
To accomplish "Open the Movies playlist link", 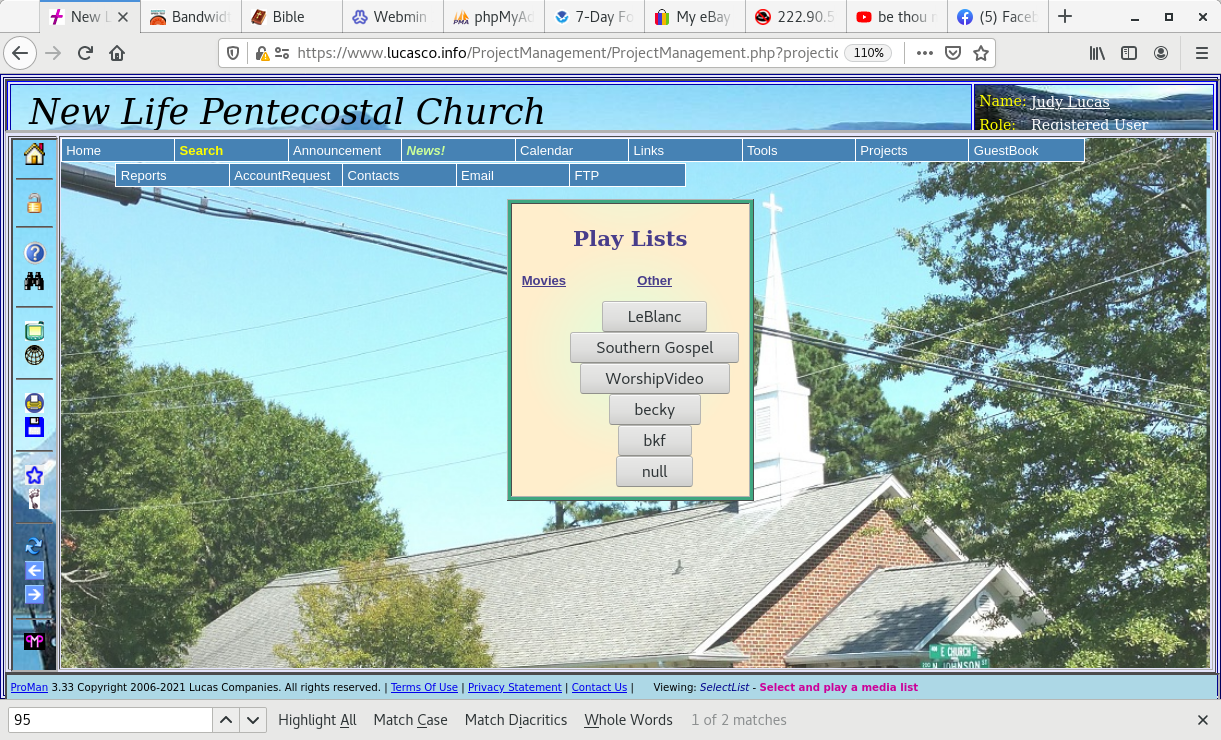I will point(543,281).
